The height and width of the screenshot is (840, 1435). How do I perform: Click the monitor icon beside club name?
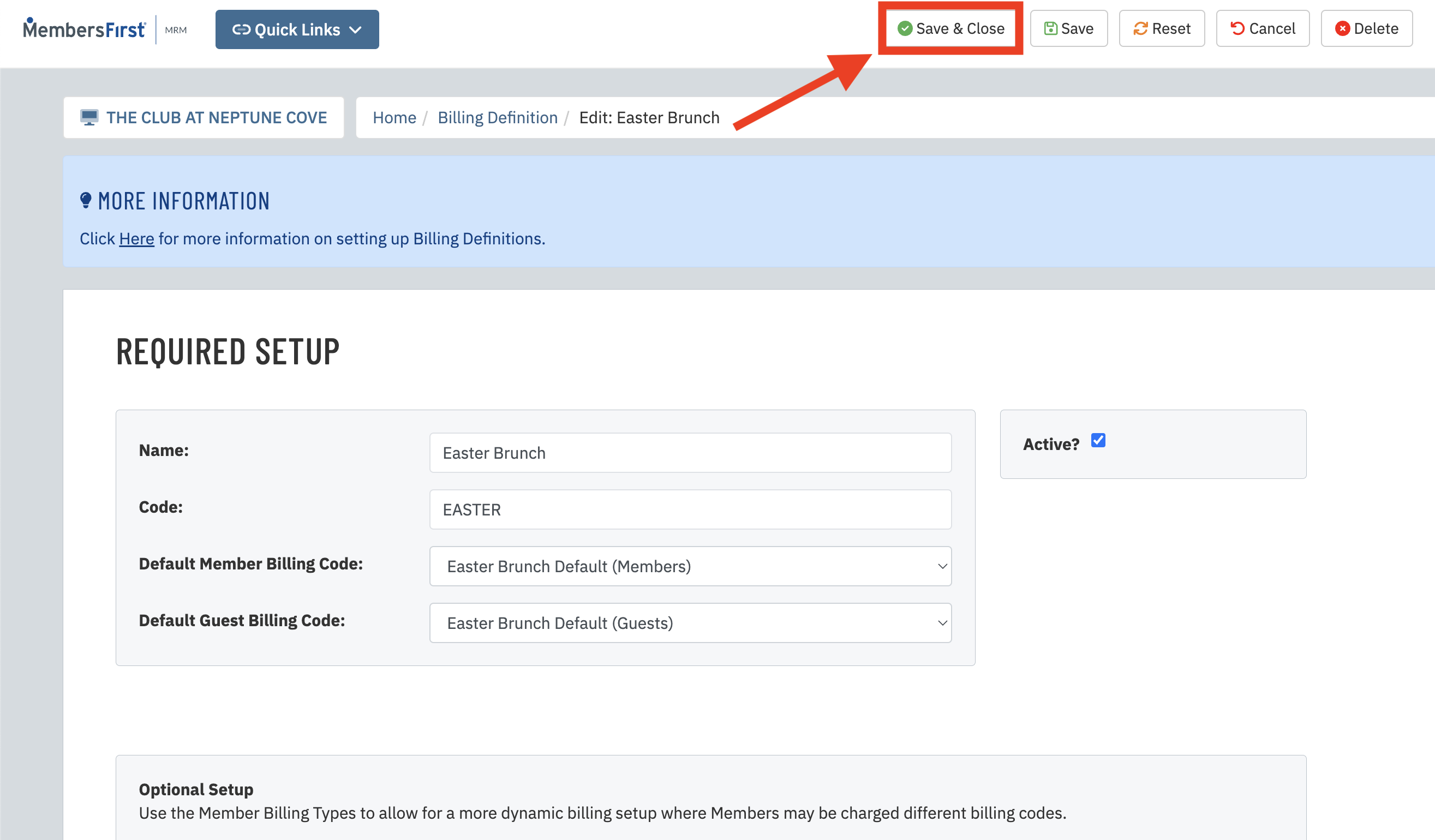(x=89, y=117)
